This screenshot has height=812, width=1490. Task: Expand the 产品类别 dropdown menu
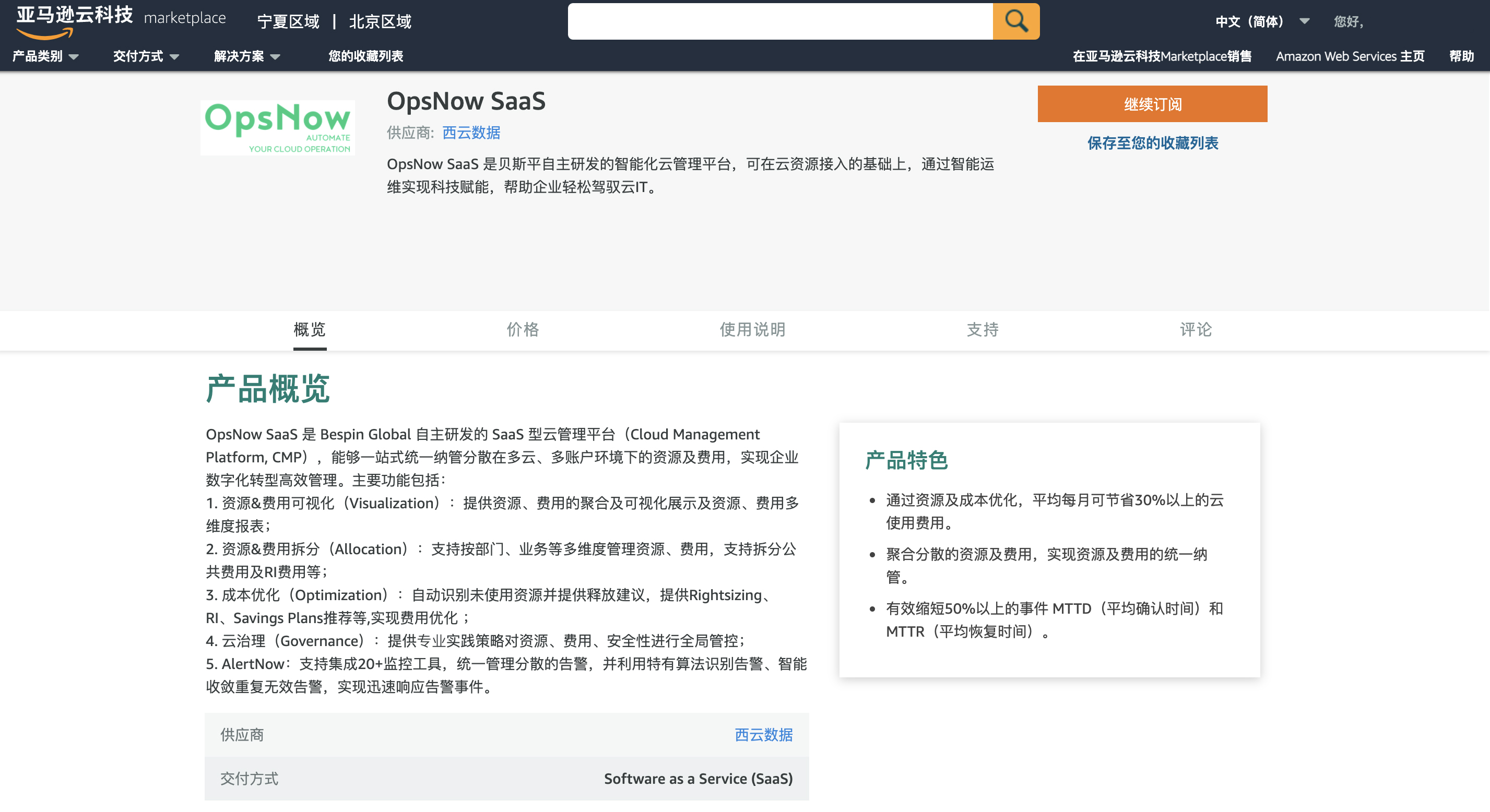click(45, 56)
